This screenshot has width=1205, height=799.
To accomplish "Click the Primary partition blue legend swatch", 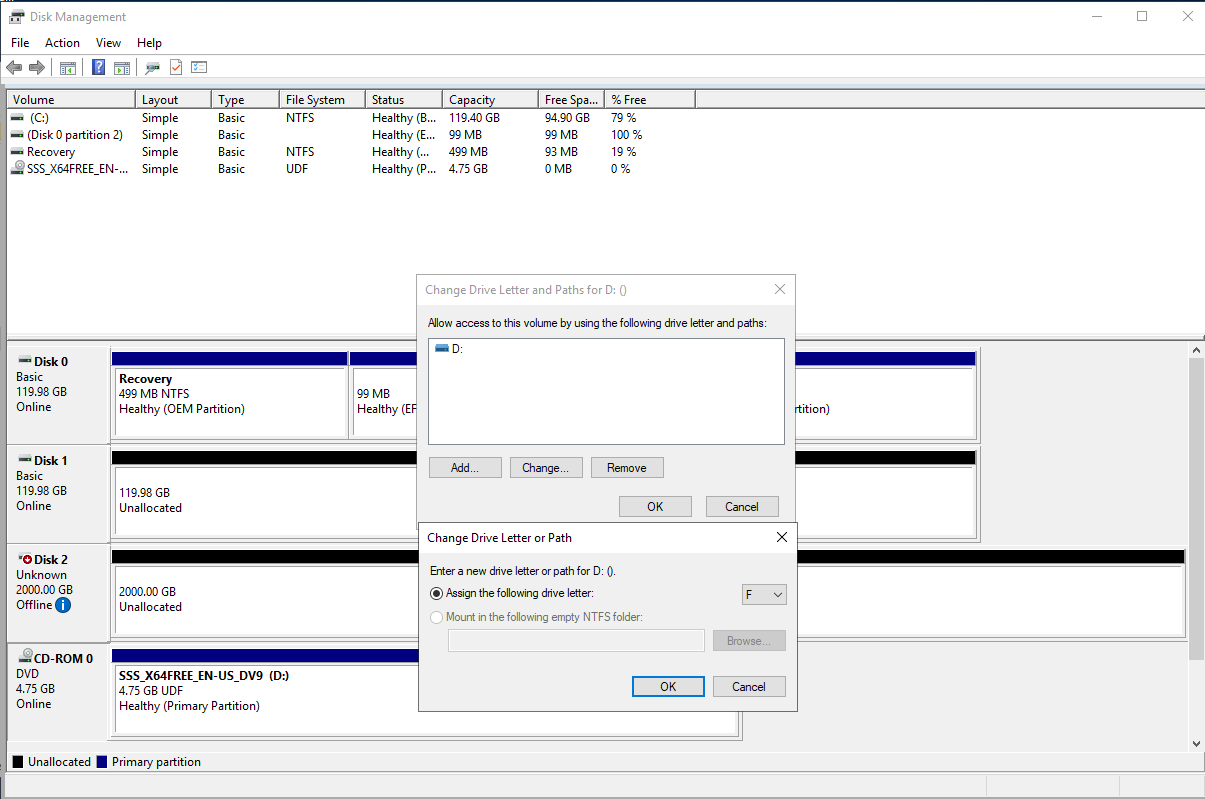I will coord(101,762).
